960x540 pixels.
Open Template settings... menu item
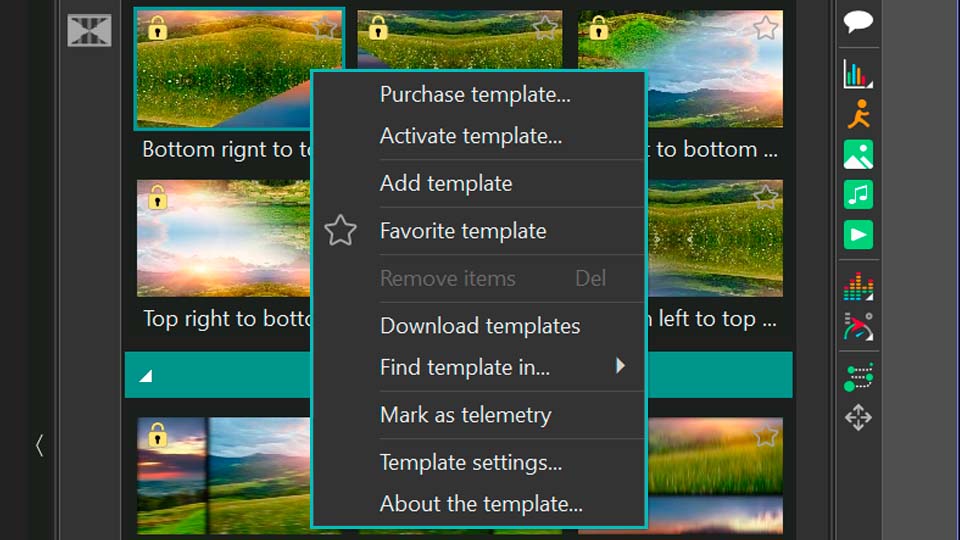471,462
